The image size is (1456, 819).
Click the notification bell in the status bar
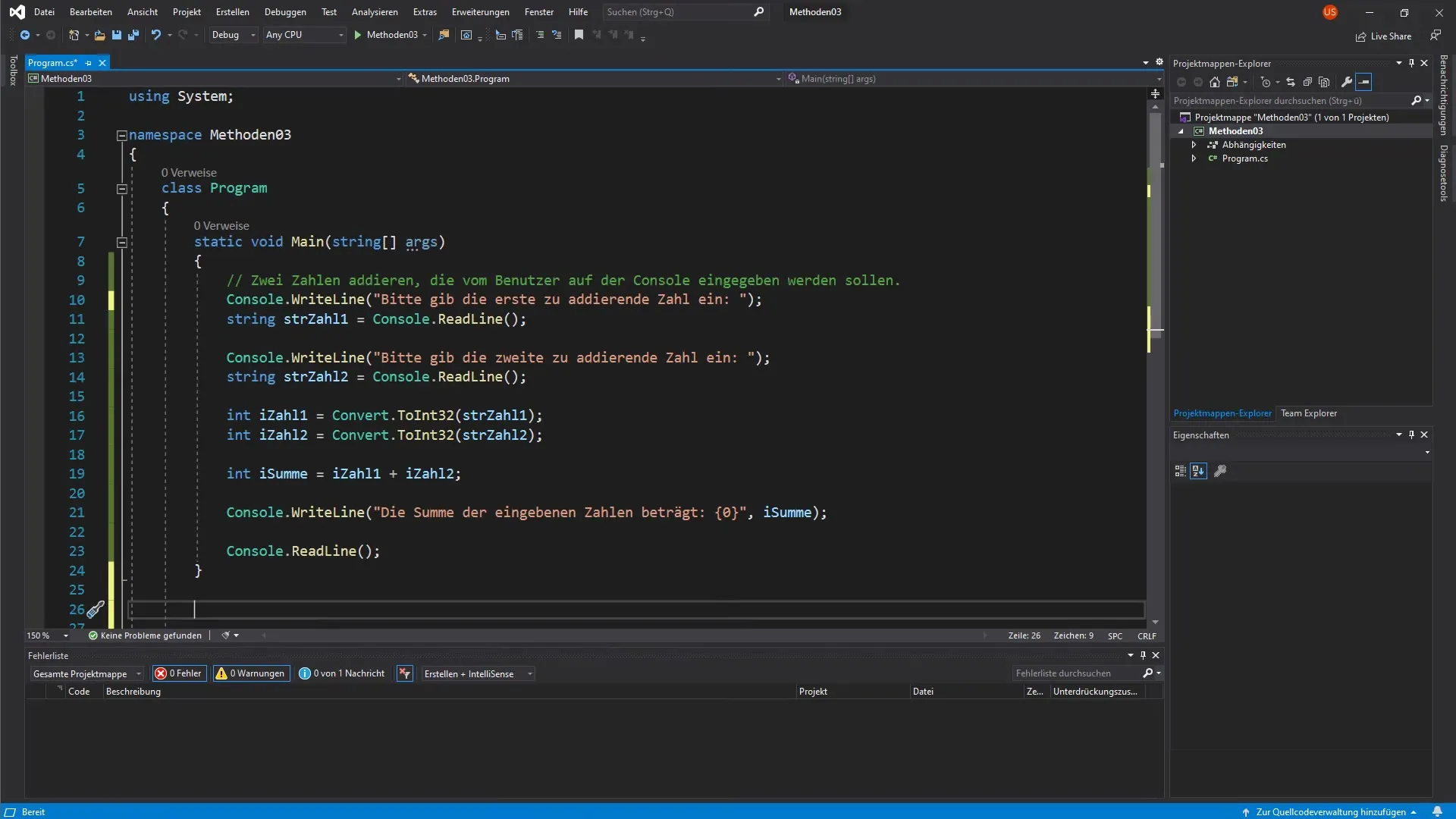1437,811
